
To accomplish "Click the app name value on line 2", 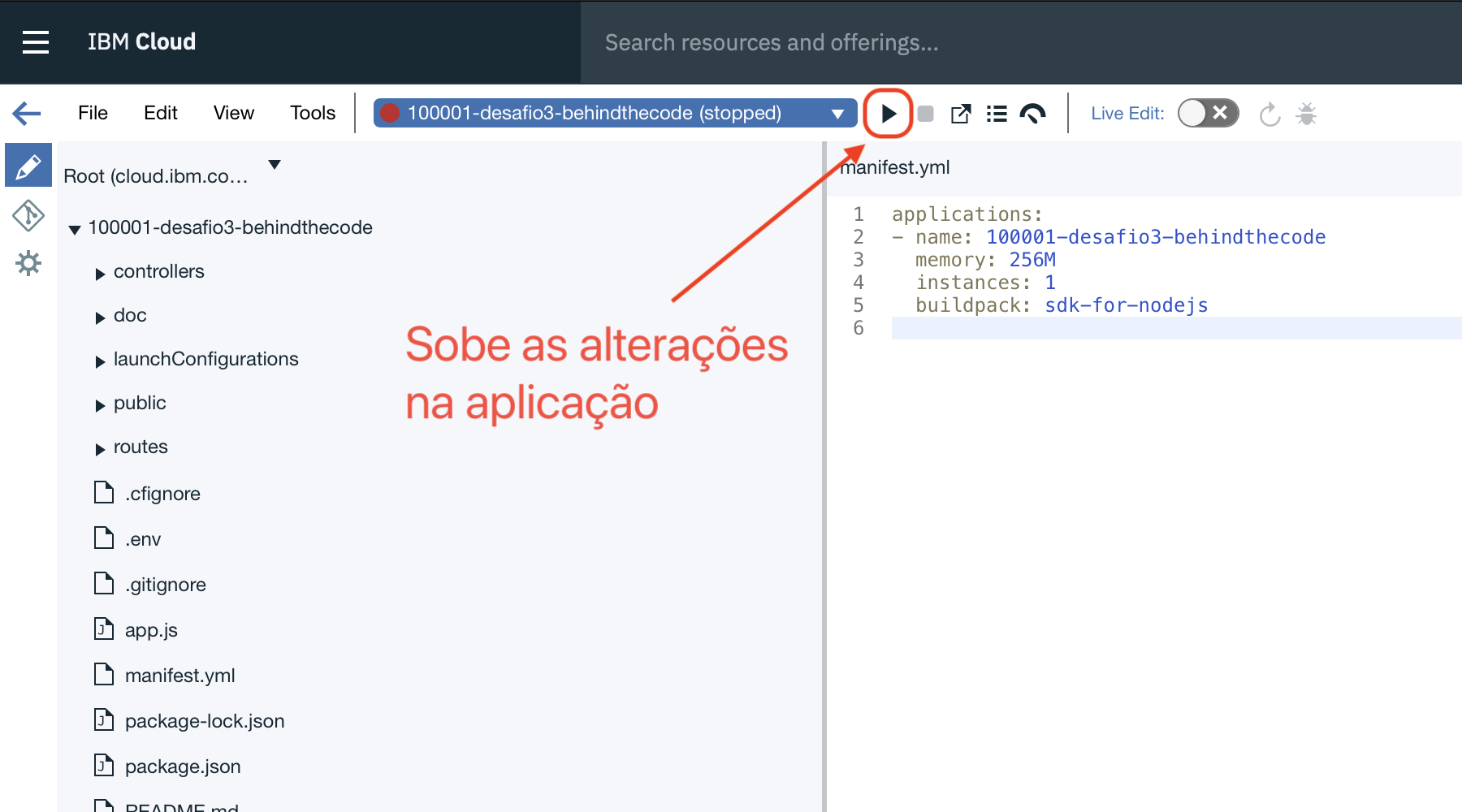I will [1156, 237].
